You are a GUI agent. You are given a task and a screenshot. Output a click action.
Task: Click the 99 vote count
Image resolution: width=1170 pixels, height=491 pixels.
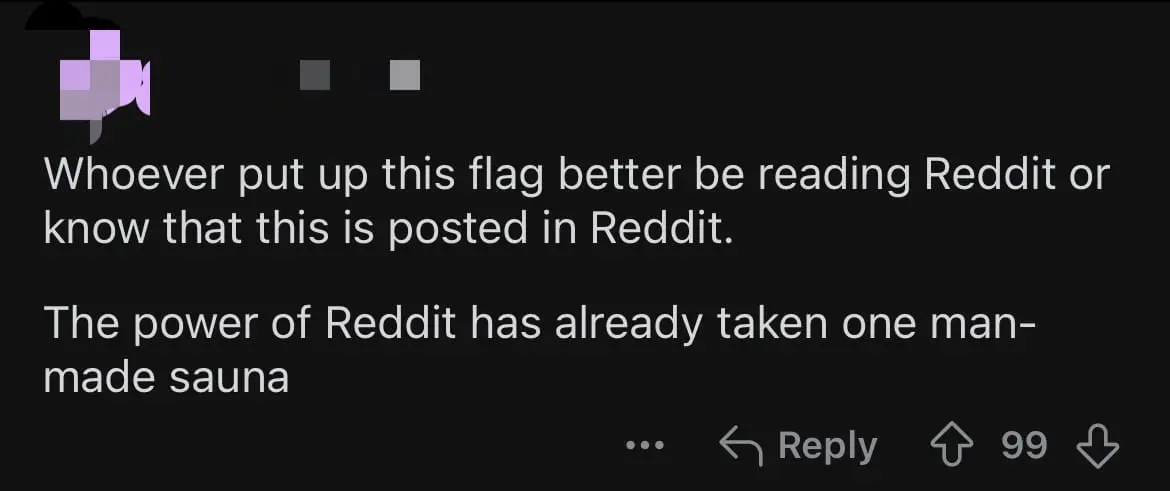click(x=1024, y=445)
